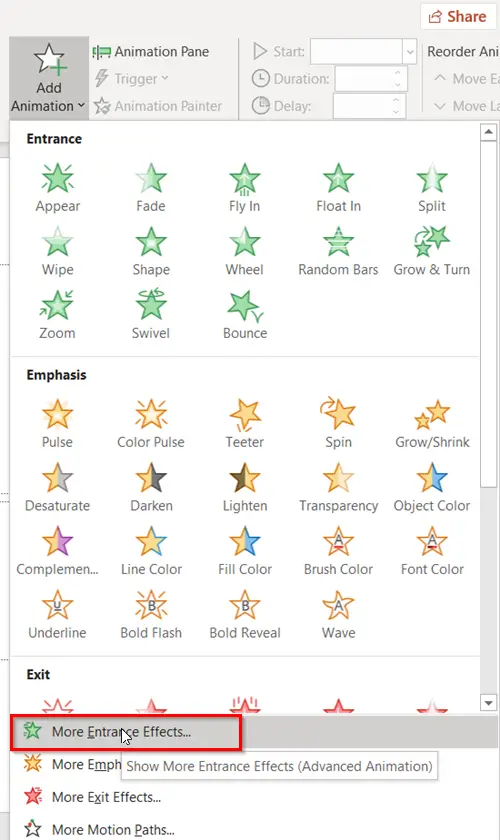The image size is (500, 840).
Task: Click the Share button
Action: pyautogui.click(x=458, y=17)
